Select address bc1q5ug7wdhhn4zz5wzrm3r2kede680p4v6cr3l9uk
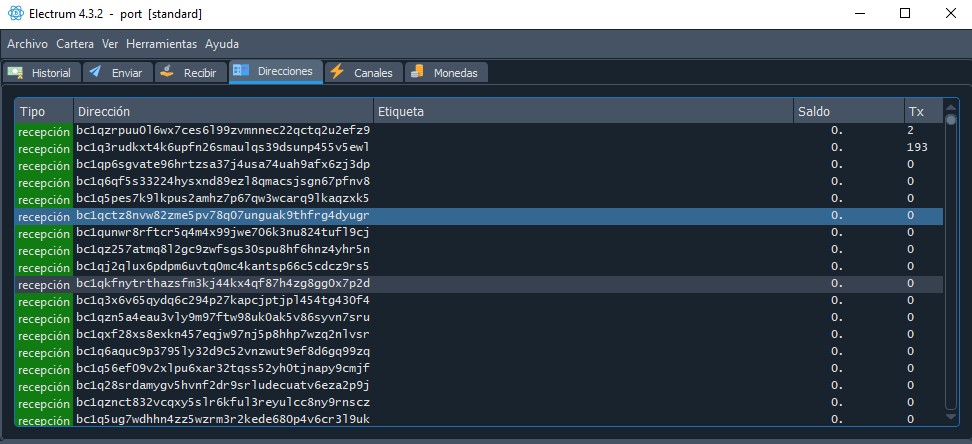 223,419
